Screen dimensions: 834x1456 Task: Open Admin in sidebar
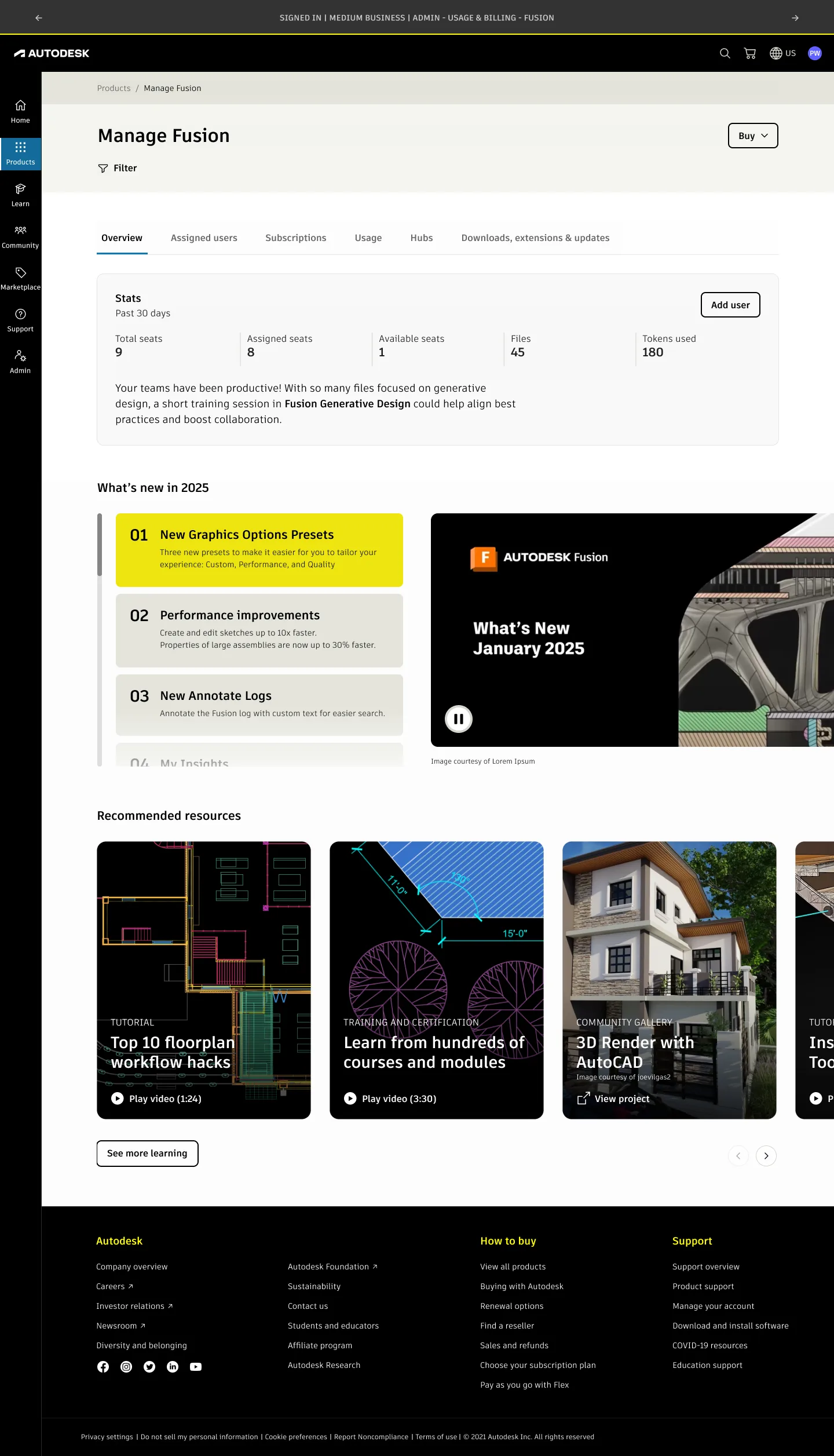click(20, 362)
